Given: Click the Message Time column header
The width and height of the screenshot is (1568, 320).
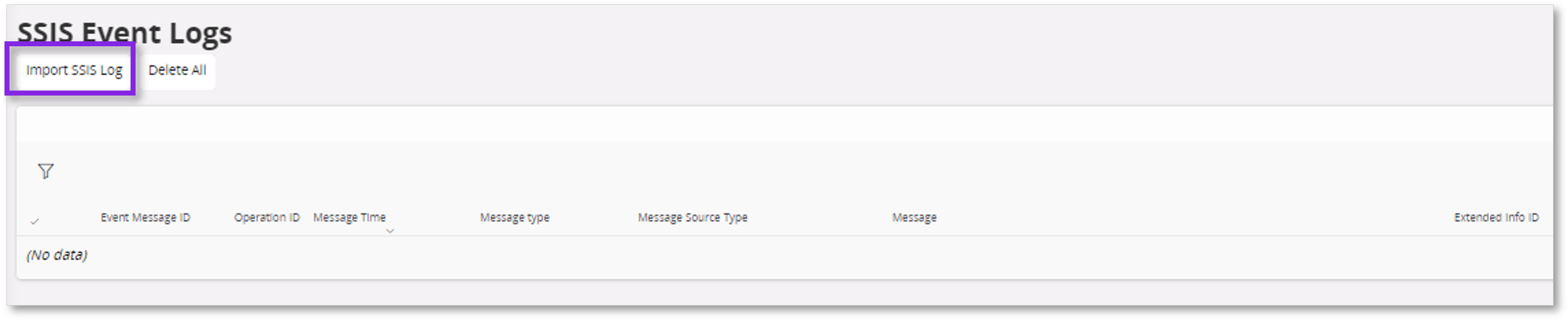Looking at the screenshot, I should tap(349, 217).
